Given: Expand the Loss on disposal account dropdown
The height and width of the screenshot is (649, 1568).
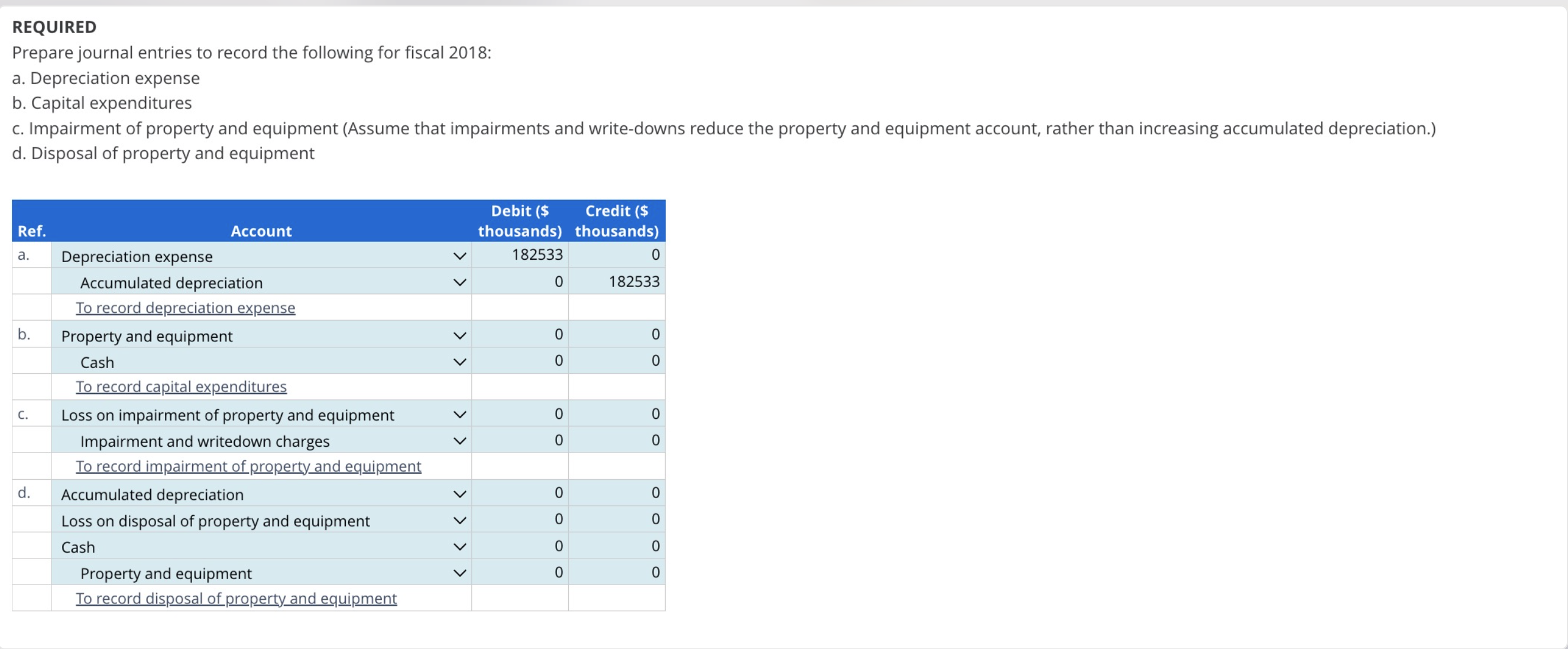Looking at the screenshot, I should point(459,520).
